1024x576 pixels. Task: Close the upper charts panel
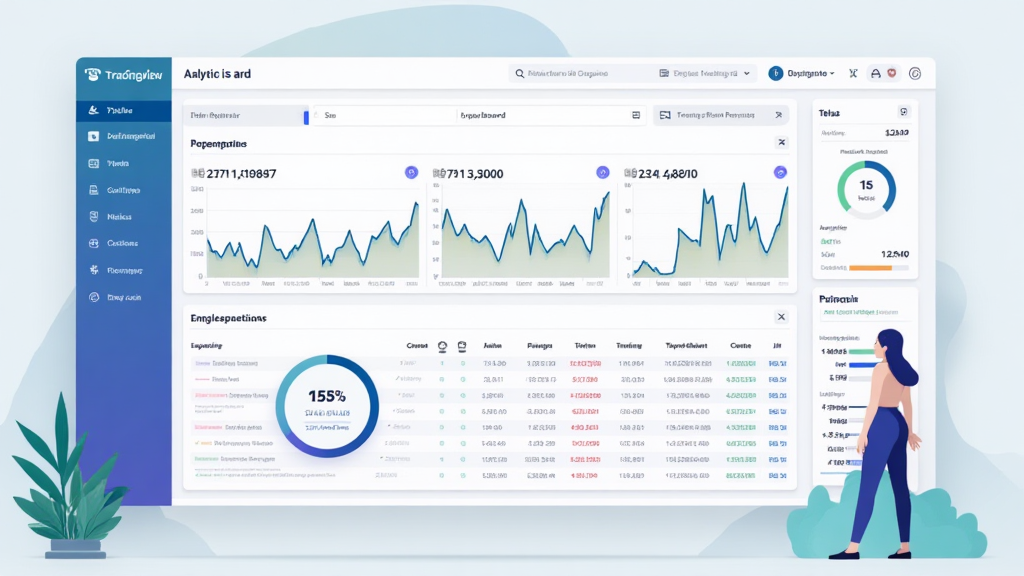click(781, 143)
